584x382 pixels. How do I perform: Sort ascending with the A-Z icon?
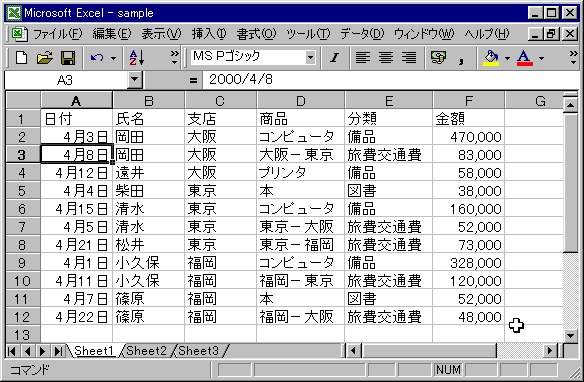[137, 58]
